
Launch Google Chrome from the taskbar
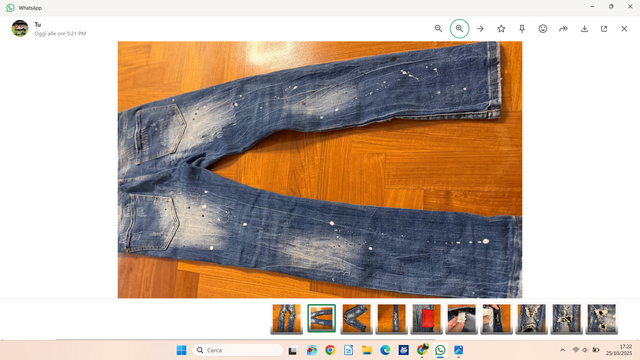[x=330, y=350]
